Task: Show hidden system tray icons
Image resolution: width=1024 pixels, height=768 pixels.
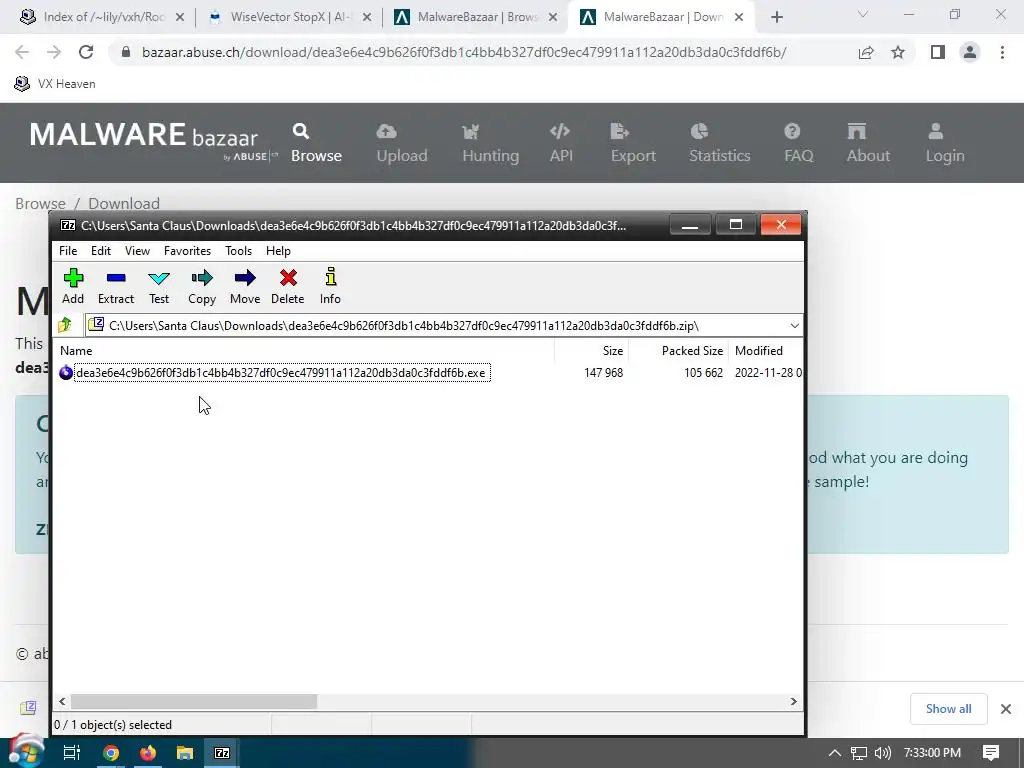Action: click(x=835, y=752)
